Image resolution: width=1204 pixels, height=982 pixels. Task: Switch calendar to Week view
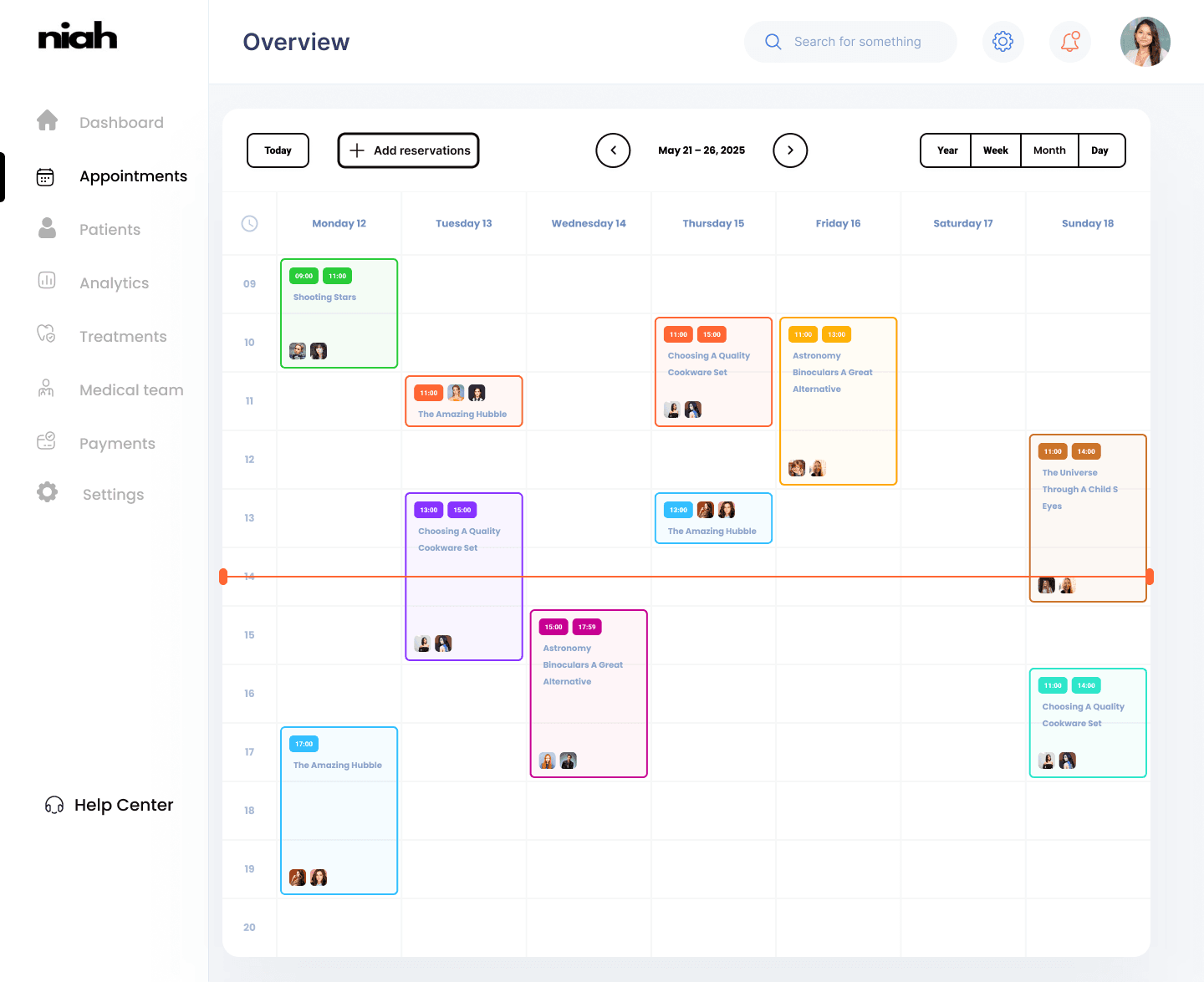pos(996,150)
